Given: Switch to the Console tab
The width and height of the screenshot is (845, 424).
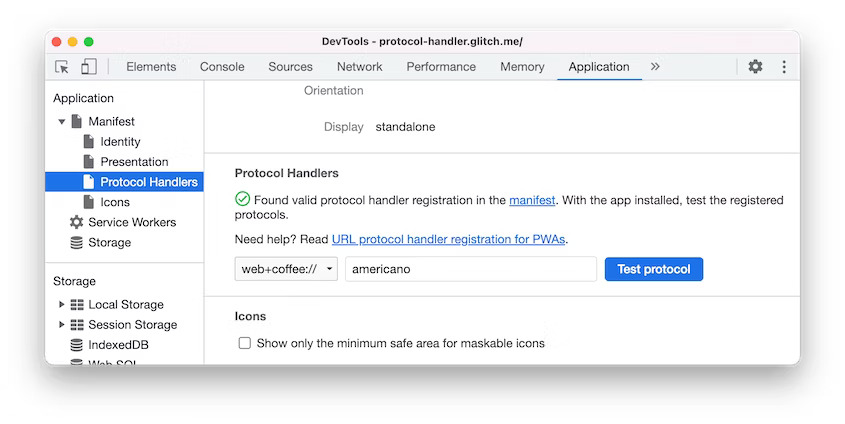Looking at the screenshot, I should point(222,67).
